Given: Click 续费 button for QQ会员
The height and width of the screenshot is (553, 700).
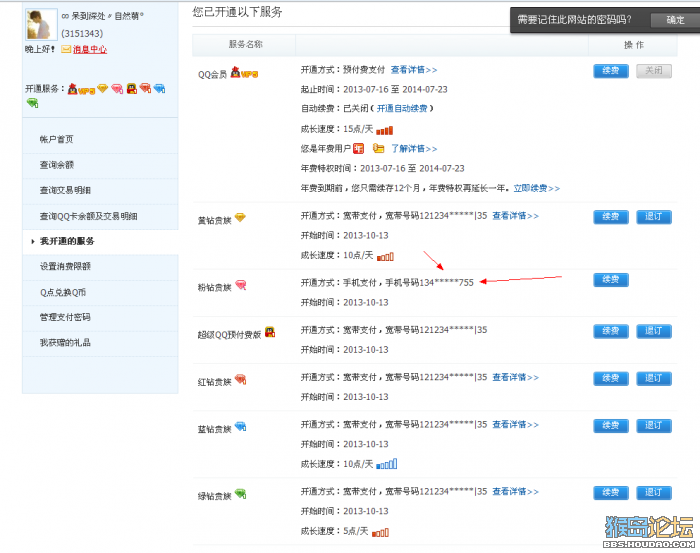Looking at the screenshot, I should (611, 71).
